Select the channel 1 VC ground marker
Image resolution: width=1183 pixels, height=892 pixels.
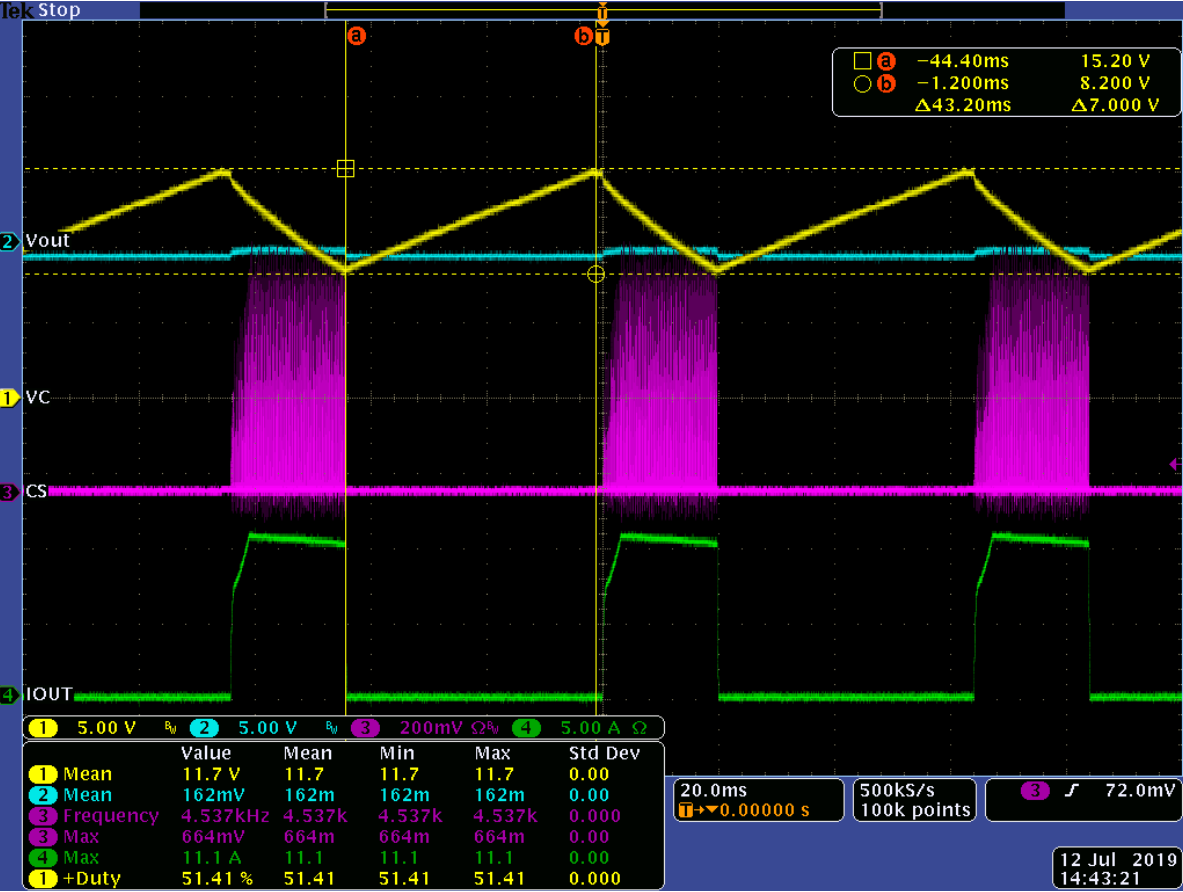10,398
